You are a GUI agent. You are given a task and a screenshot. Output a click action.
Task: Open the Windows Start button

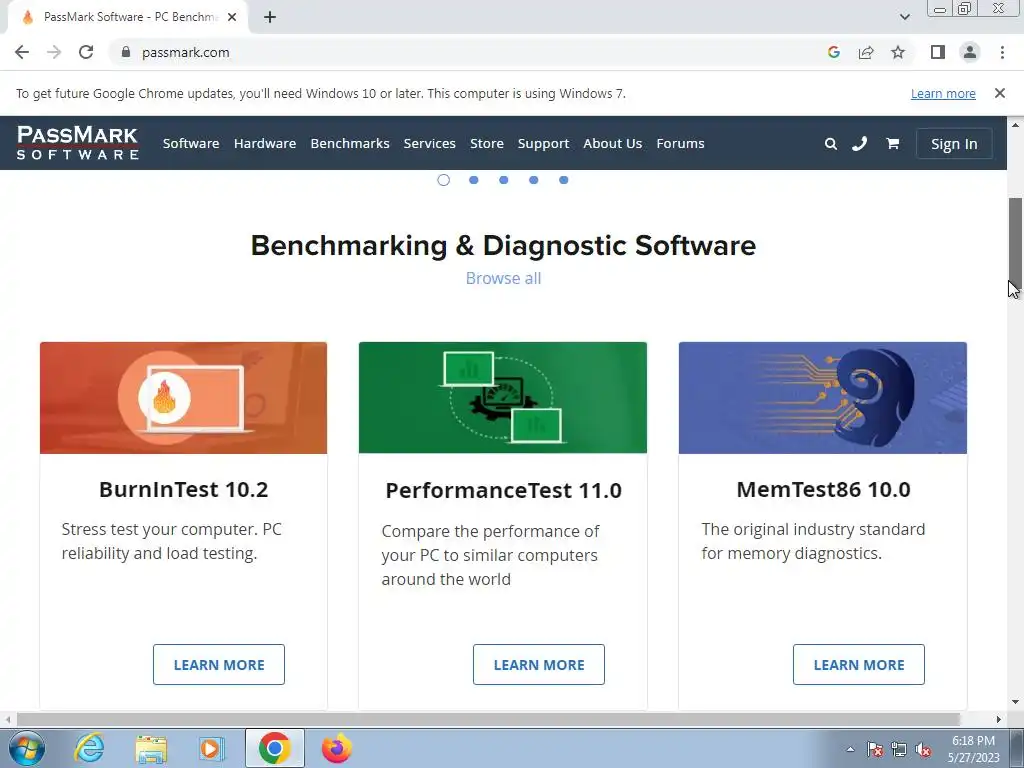click(27, 748)
